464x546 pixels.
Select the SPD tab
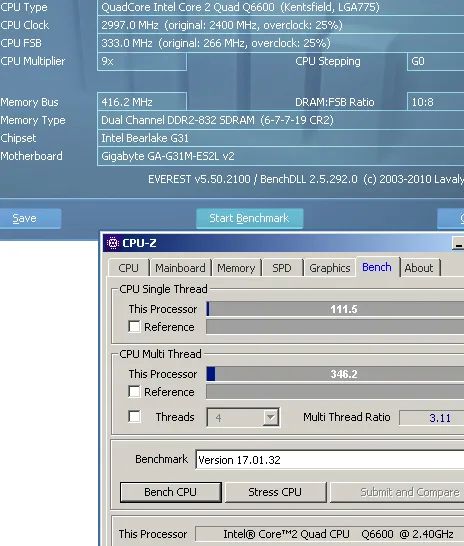282,268
